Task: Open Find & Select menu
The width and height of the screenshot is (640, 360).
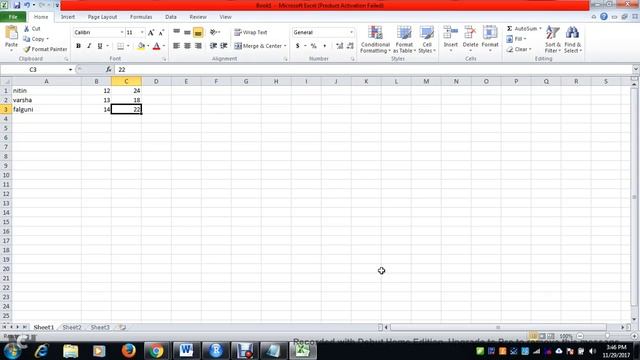Action: [573, 40]
